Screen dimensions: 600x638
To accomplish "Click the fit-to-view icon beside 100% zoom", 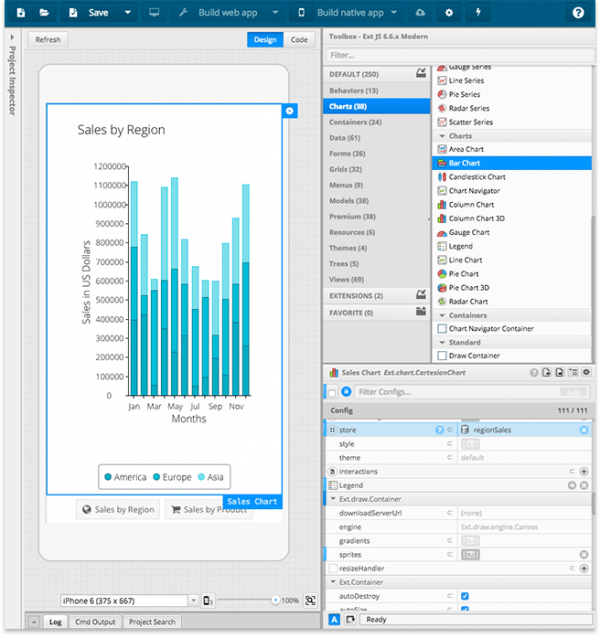I will 311,600.
